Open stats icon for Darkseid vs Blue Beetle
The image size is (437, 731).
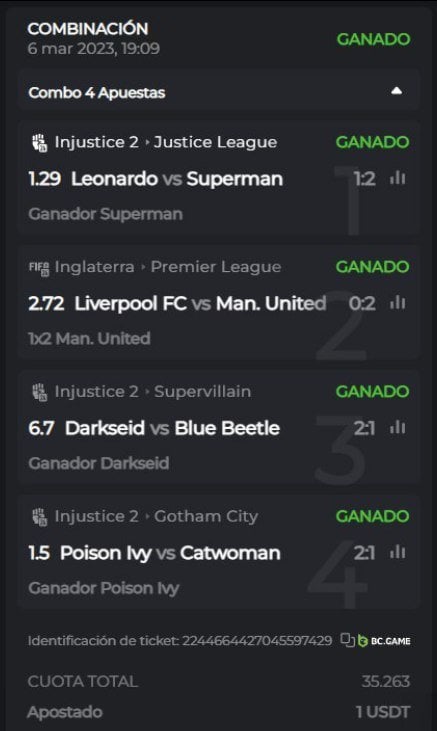397,428
